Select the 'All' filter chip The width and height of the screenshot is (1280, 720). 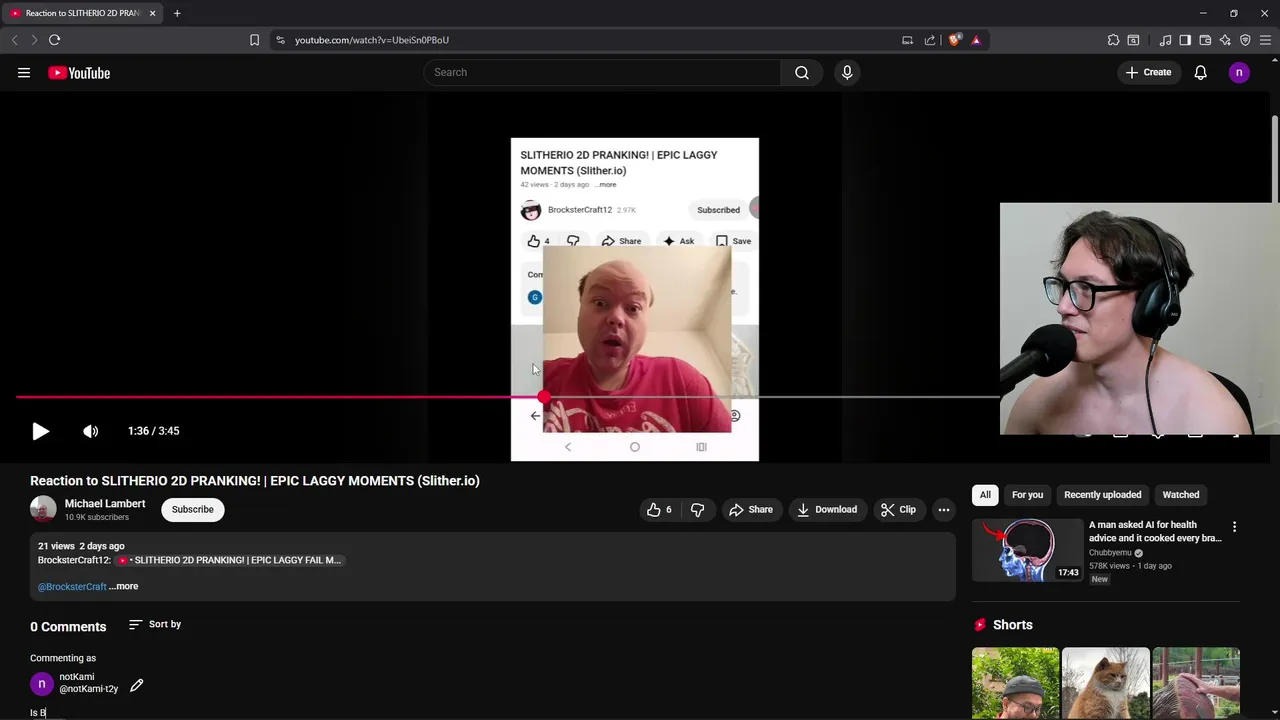[985, 495]
